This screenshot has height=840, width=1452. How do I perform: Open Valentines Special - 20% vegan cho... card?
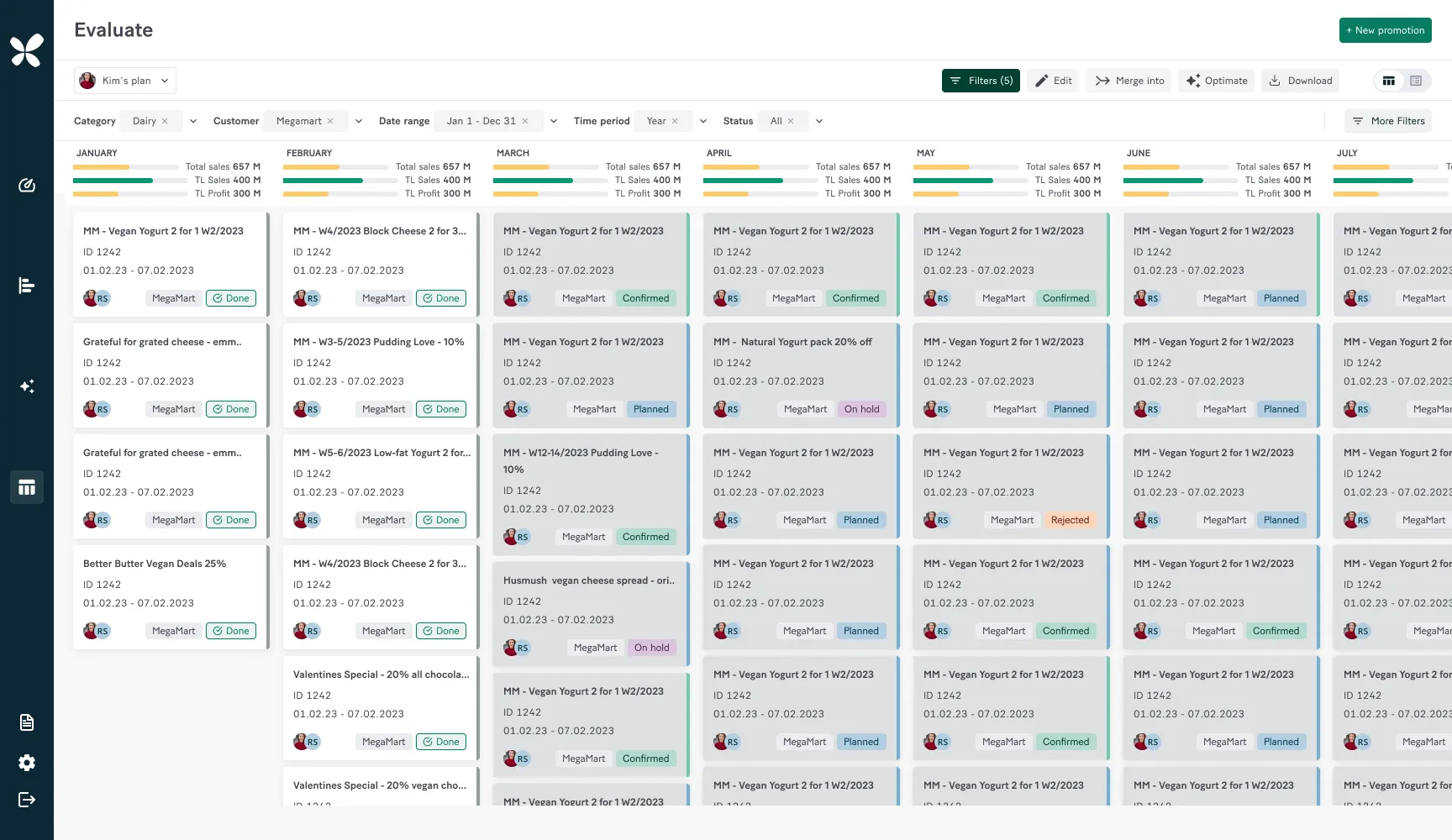tap(381, 787)
